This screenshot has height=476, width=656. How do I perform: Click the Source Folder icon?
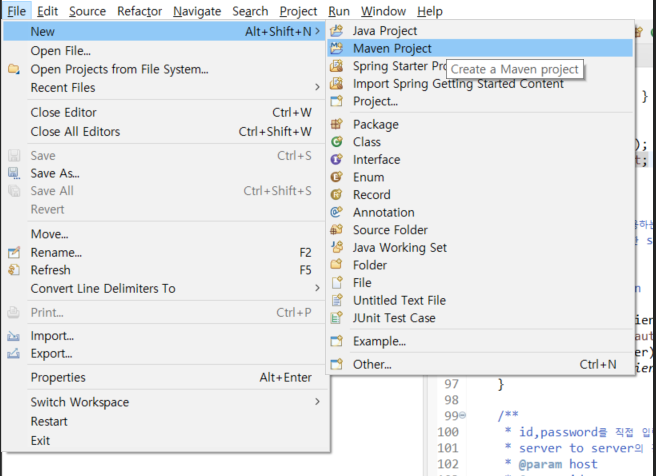336,230
